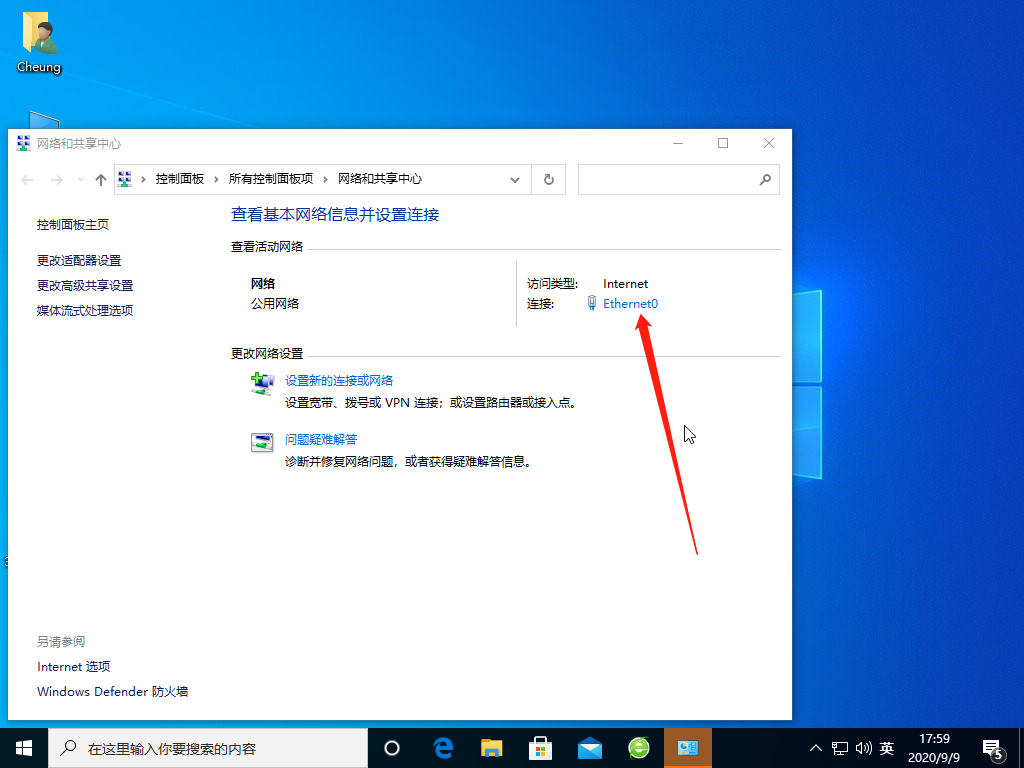
Task: Open File Explorer from taskbar
Action: coord(492,748)
